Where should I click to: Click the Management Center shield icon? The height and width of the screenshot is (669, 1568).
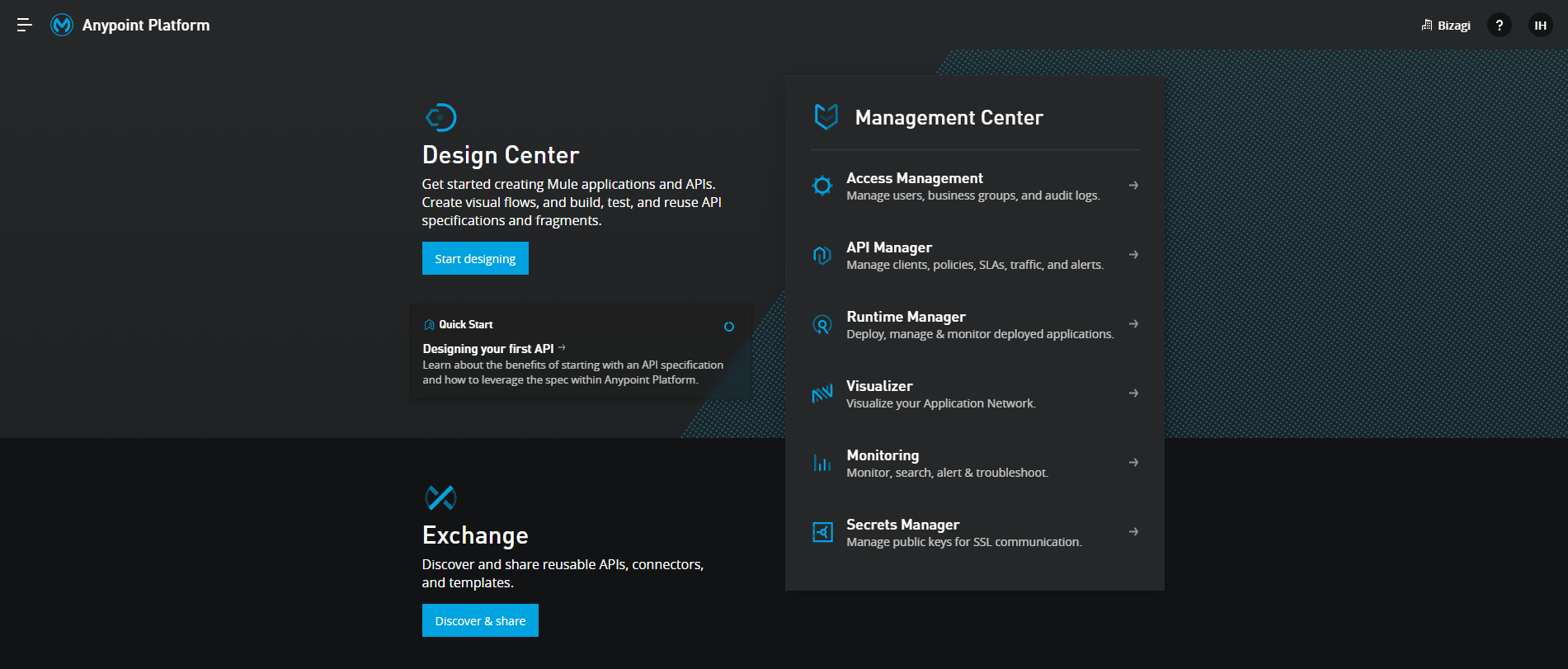coord(826,117)
